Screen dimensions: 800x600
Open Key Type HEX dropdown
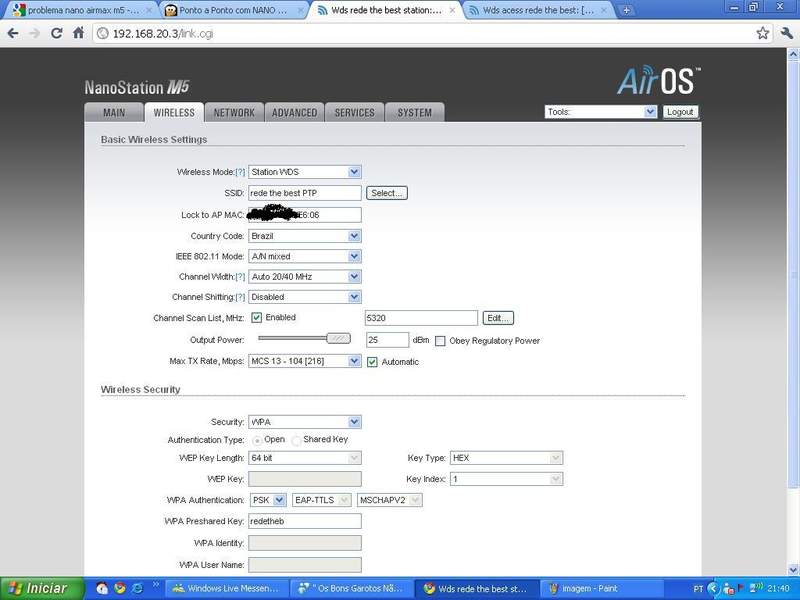point(506,458)
